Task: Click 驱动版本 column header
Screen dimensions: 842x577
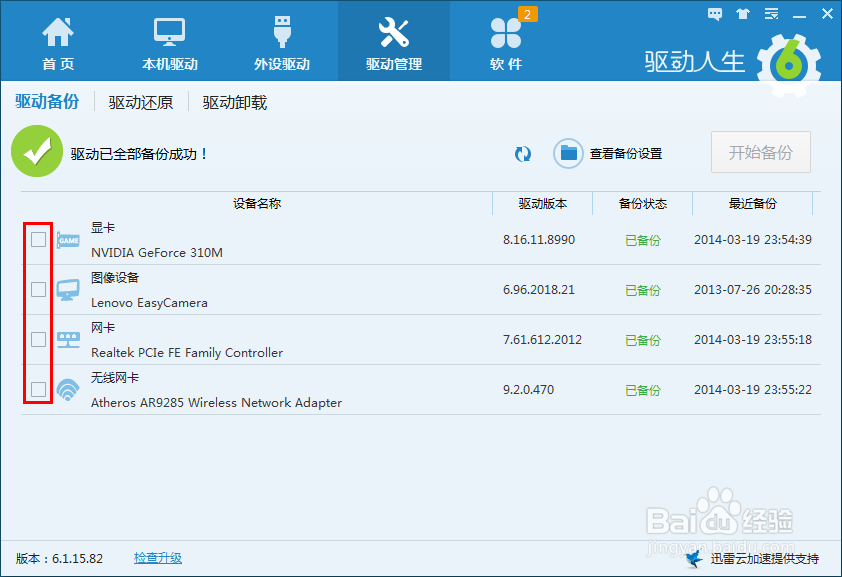Action: click(542, 203)
